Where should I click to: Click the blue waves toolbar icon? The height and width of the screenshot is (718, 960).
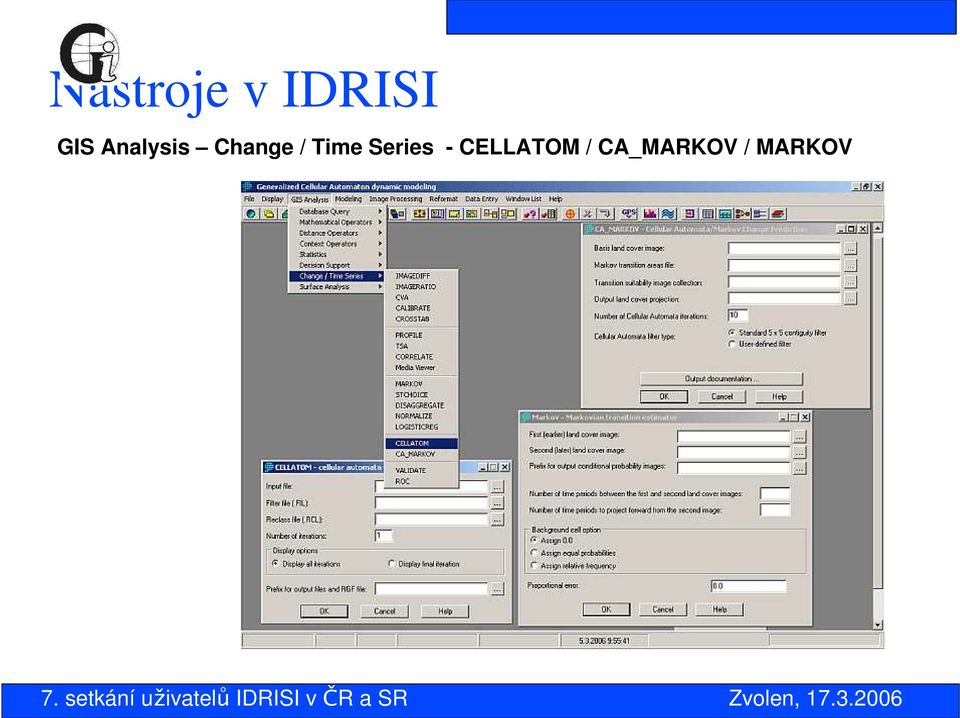click(669, 214)
